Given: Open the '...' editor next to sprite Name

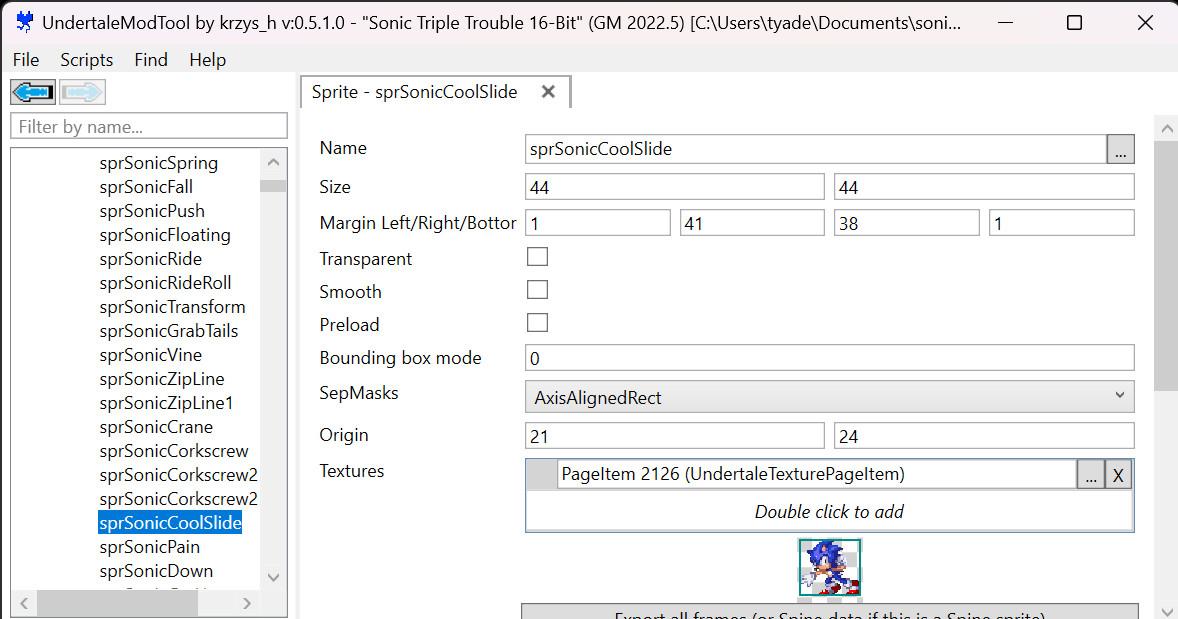Looking at the screenshot, I should click(x=1120, y=148).
